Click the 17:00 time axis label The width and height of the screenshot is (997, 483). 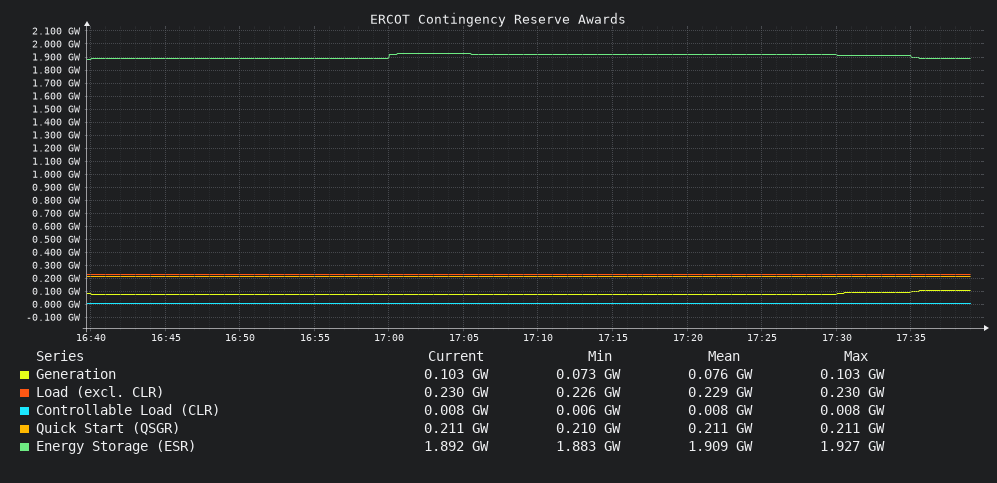click(x=388, y=338)
